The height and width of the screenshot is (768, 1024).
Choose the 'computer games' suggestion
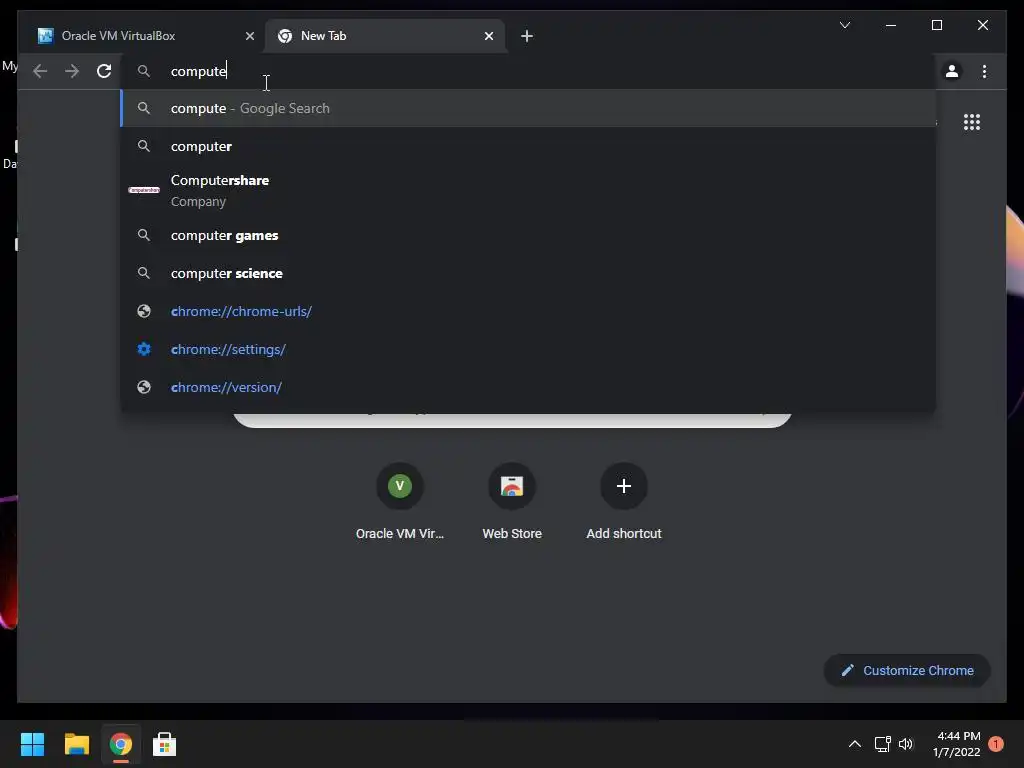click(x=528, y=235)
